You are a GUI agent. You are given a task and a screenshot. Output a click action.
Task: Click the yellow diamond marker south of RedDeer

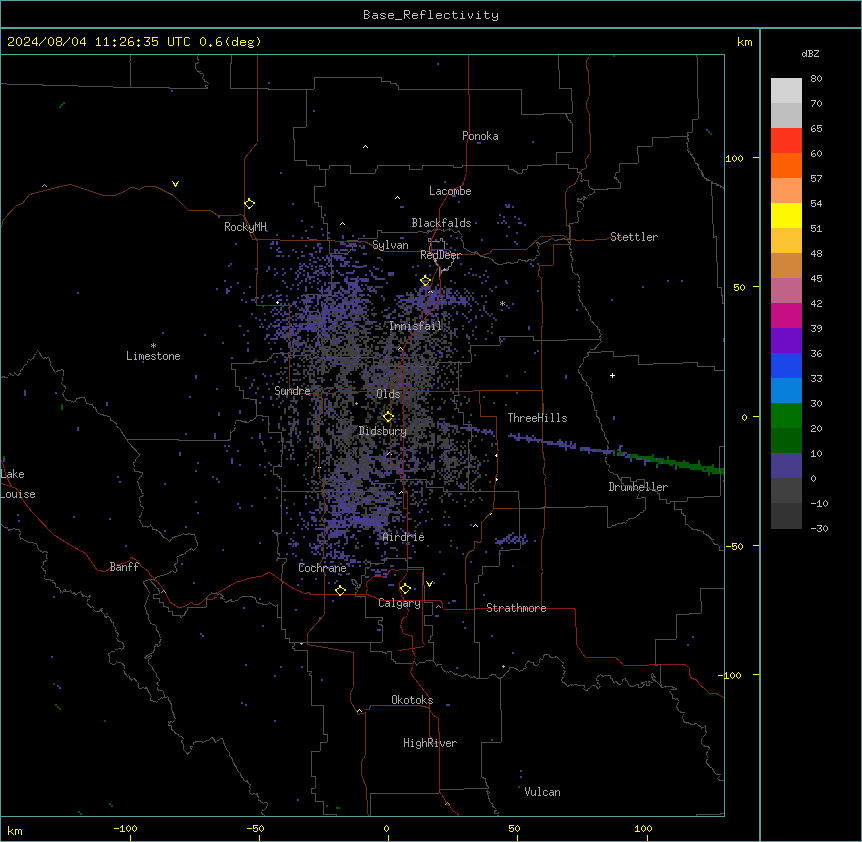tap(426, 281)
